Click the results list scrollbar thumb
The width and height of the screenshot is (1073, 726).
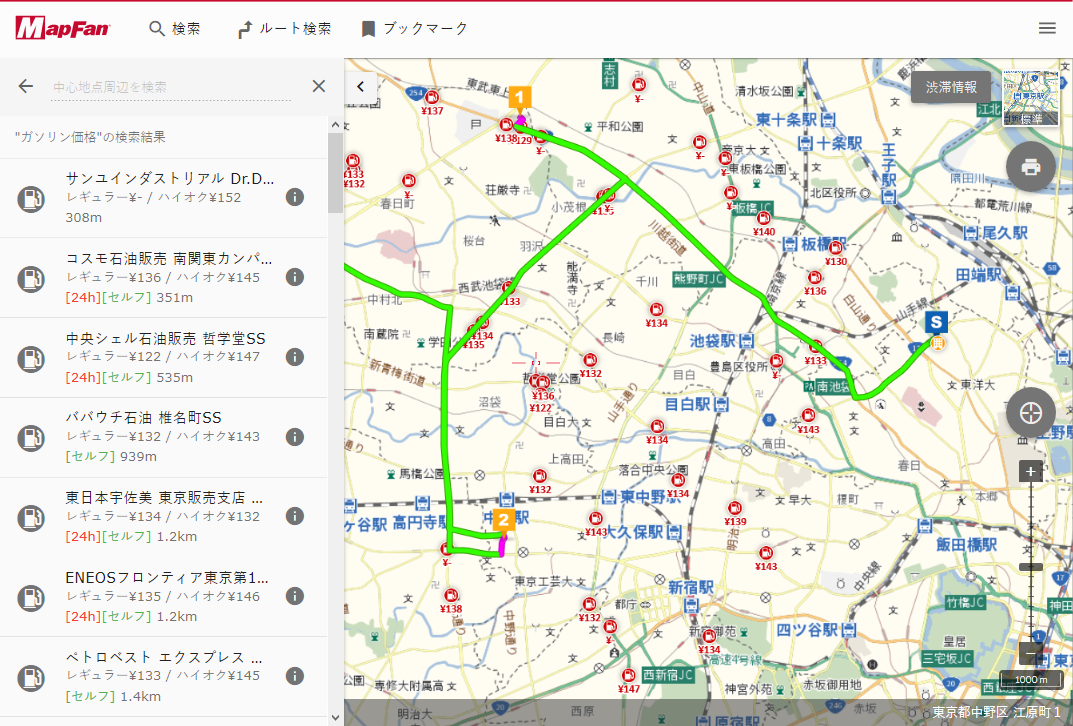335,172
